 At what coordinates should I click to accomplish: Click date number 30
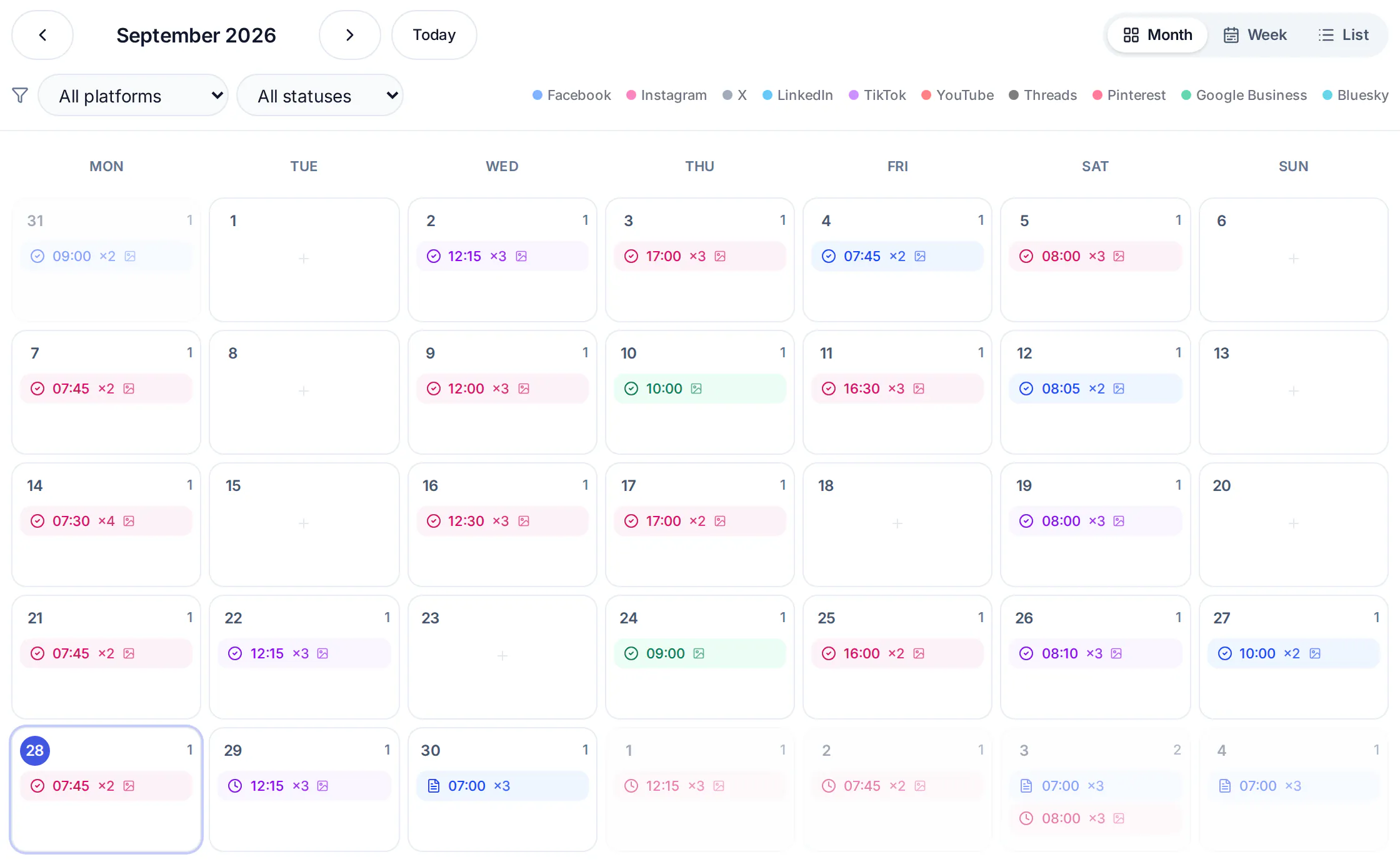[x=430, y=750]
